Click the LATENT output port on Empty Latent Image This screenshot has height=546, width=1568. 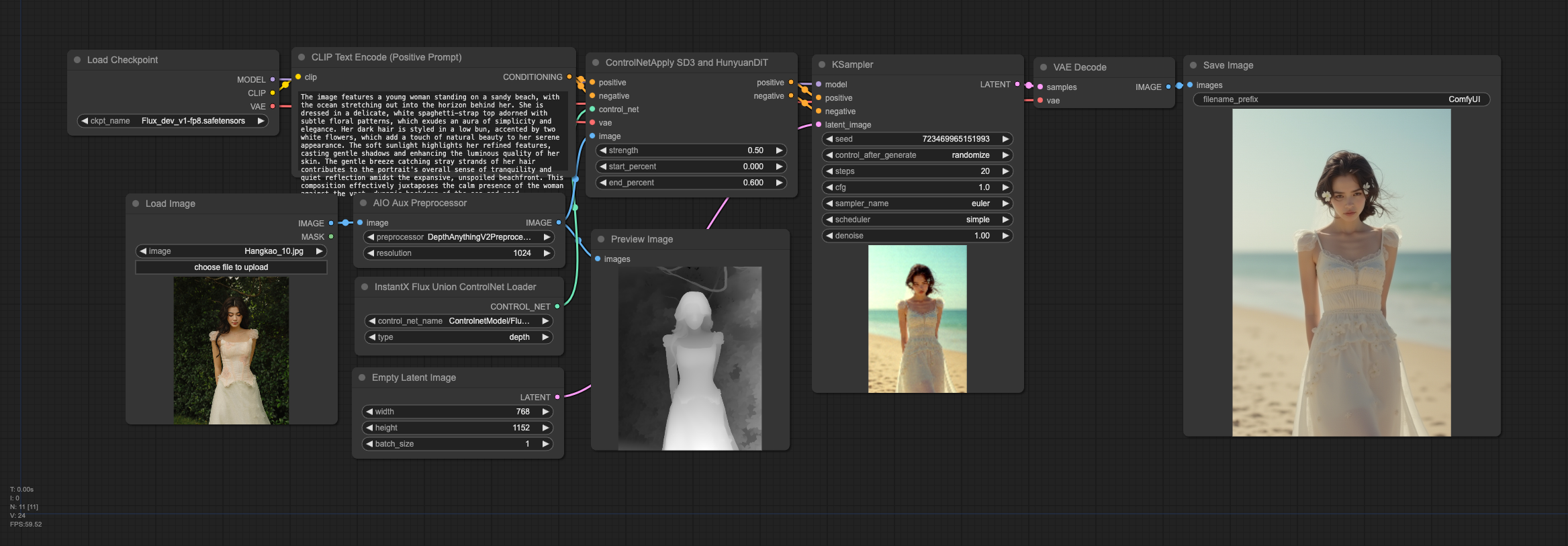coord(557,397)
